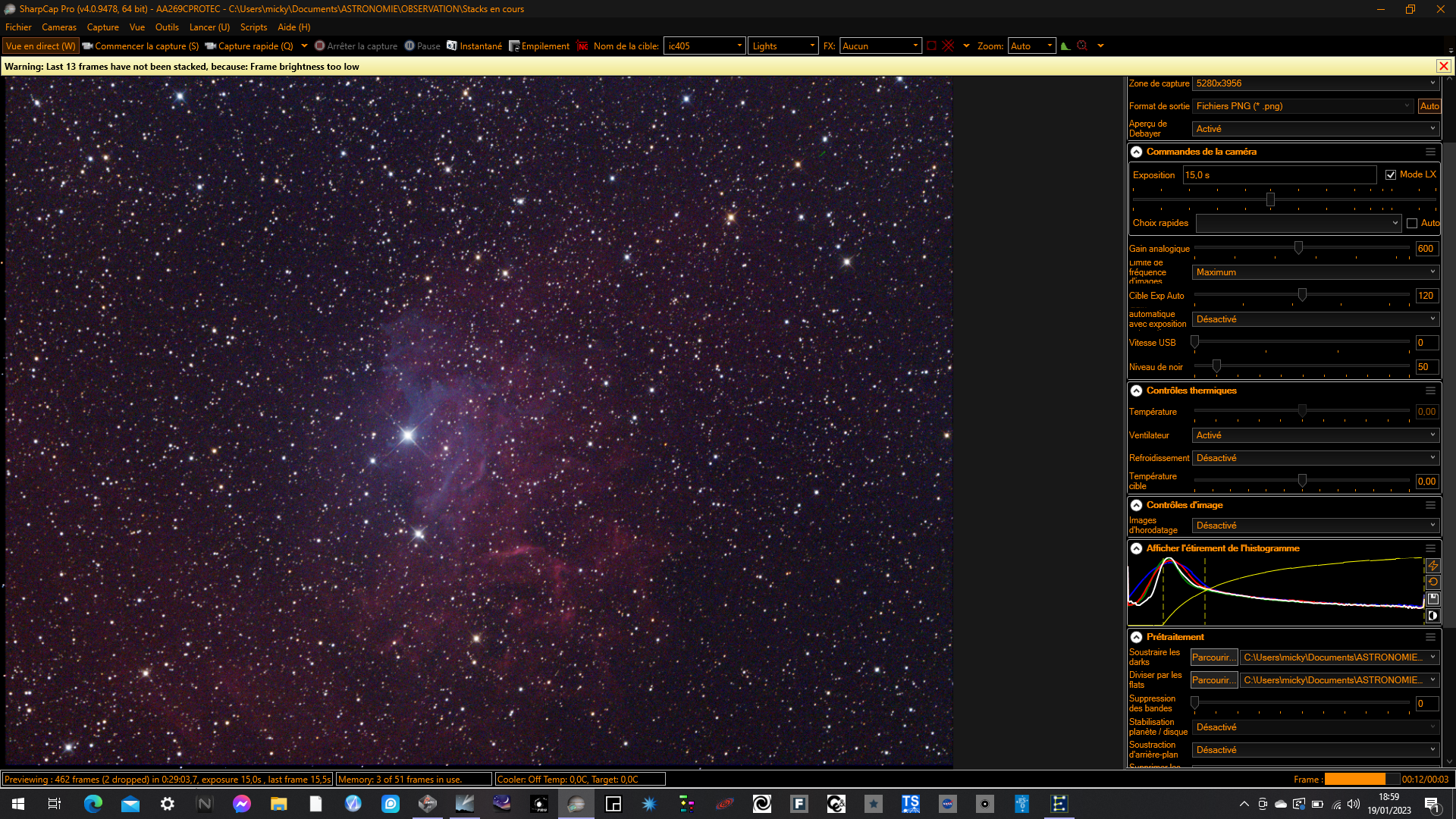Toggle the Auto checkbox next to Choix rapides

tap(1412, 223)
